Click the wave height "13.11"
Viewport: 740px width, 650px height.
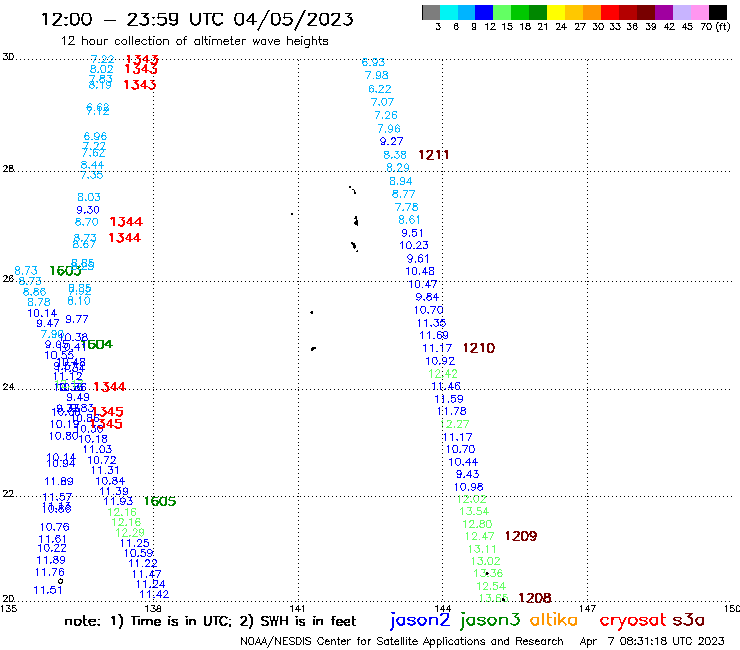point(482,549)
